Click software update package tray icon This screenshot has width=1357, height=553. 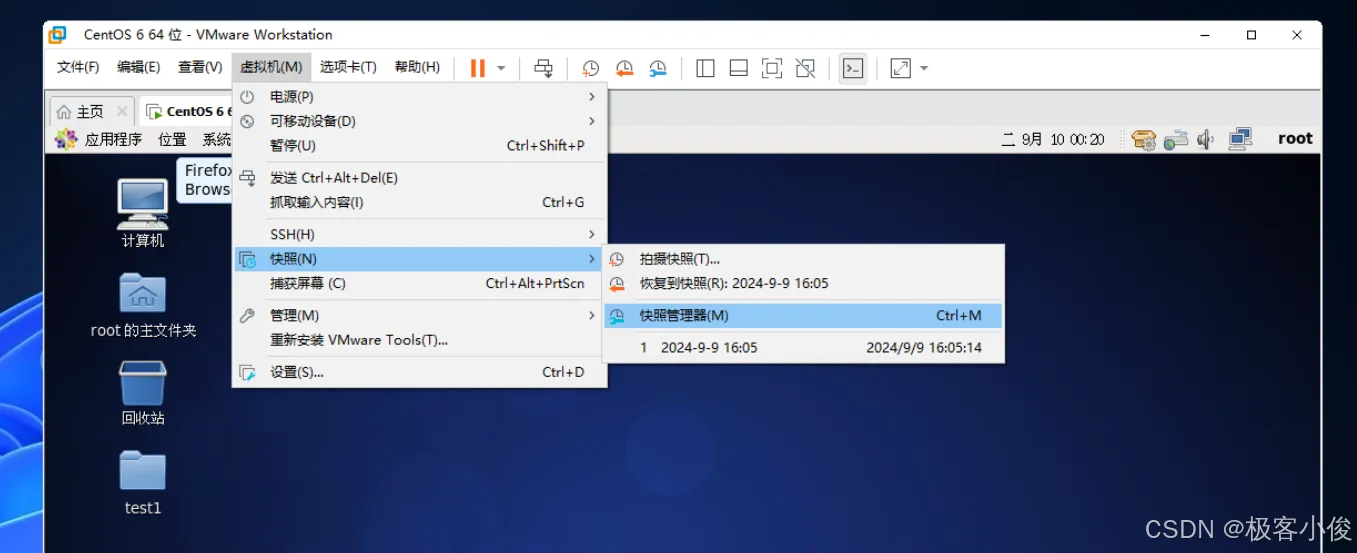pos(1144,139)
